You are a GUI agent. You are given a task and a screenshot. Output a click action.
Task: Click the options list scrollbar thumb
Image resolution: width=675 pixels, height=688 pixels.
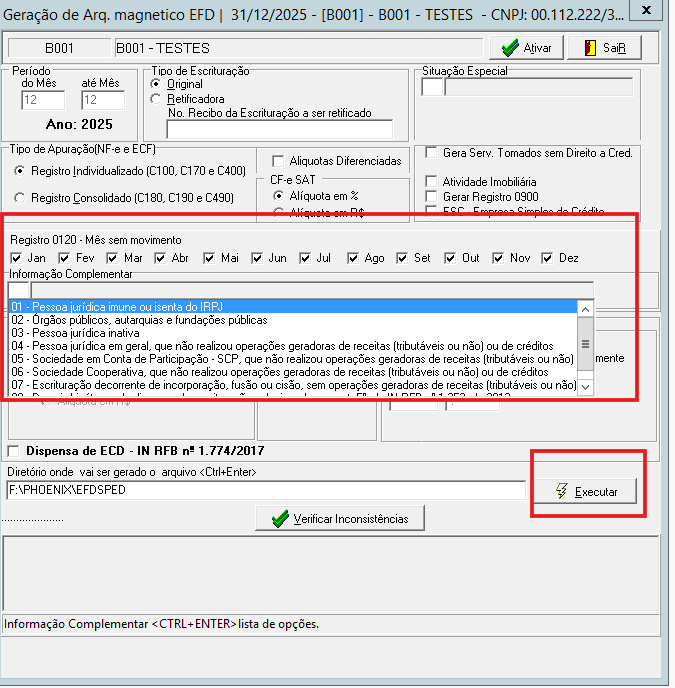tap(585, 344)
